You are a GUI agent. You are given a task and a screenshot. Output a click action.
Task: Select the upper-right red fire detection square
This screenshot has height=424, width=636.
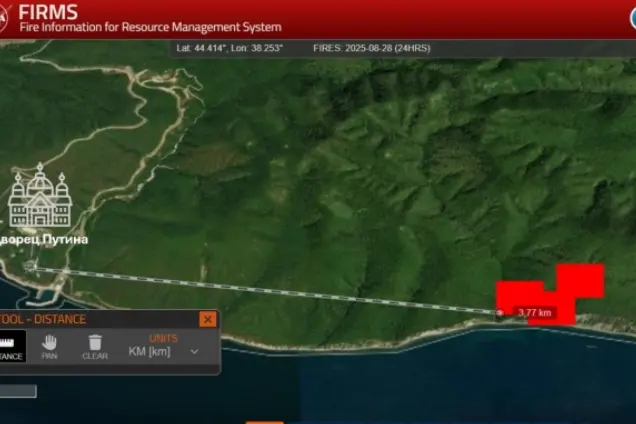coord(581,280)
